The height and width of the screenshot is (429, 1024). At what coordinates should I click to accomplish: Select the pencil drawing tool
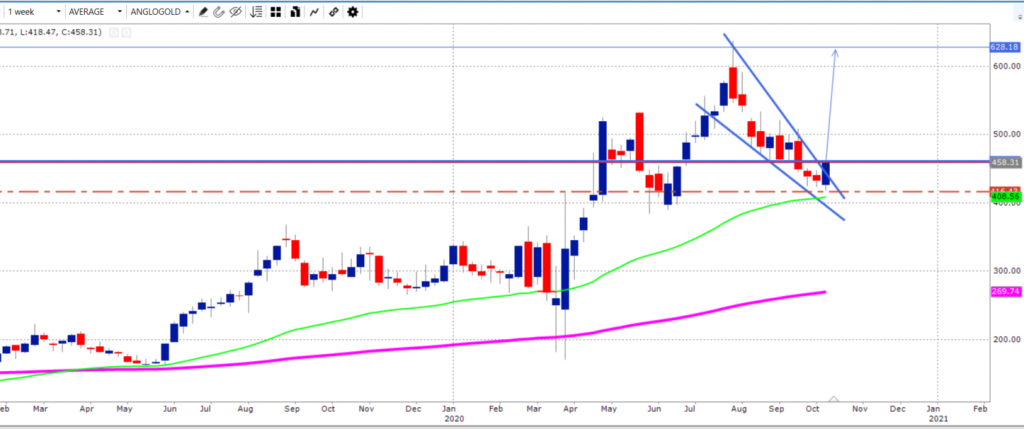[x=204, y=12]
